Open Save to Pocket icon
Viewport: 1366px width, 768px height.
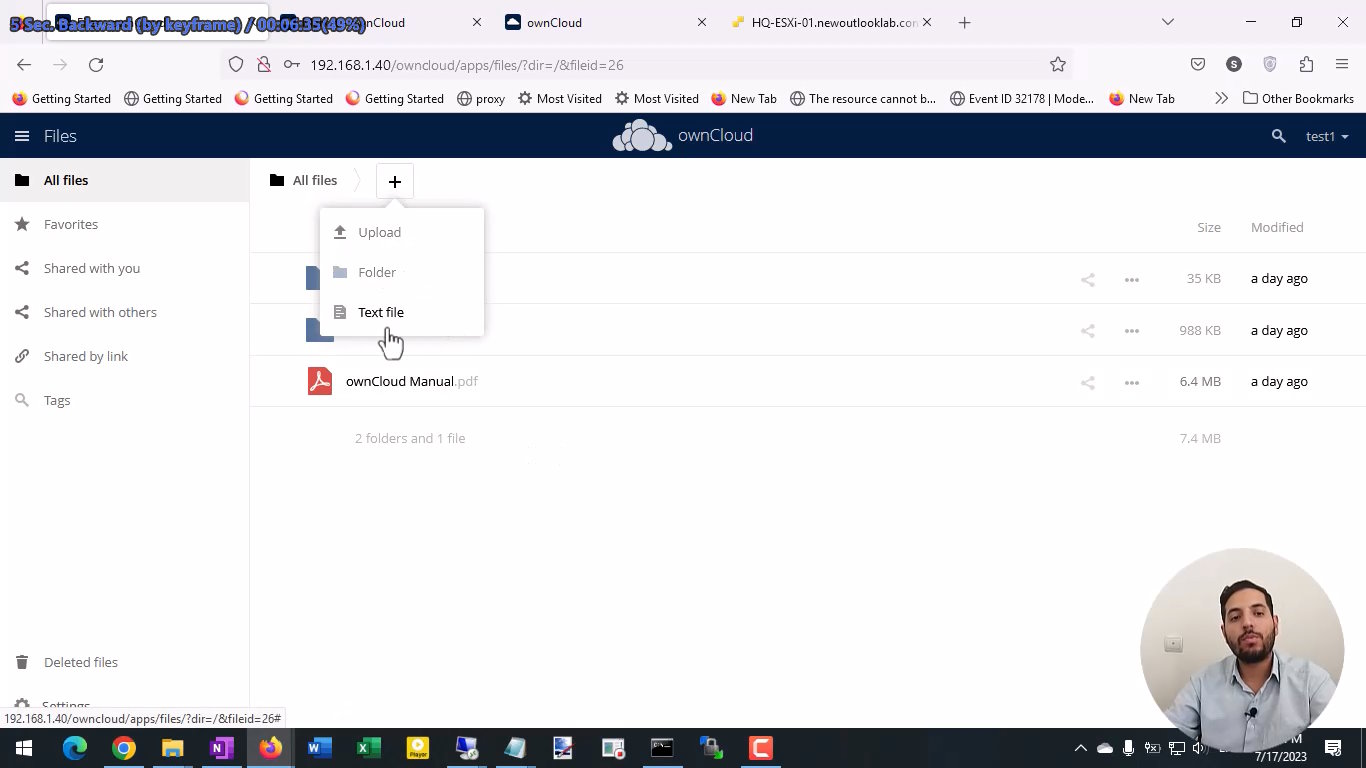(x=1198, y=64)
